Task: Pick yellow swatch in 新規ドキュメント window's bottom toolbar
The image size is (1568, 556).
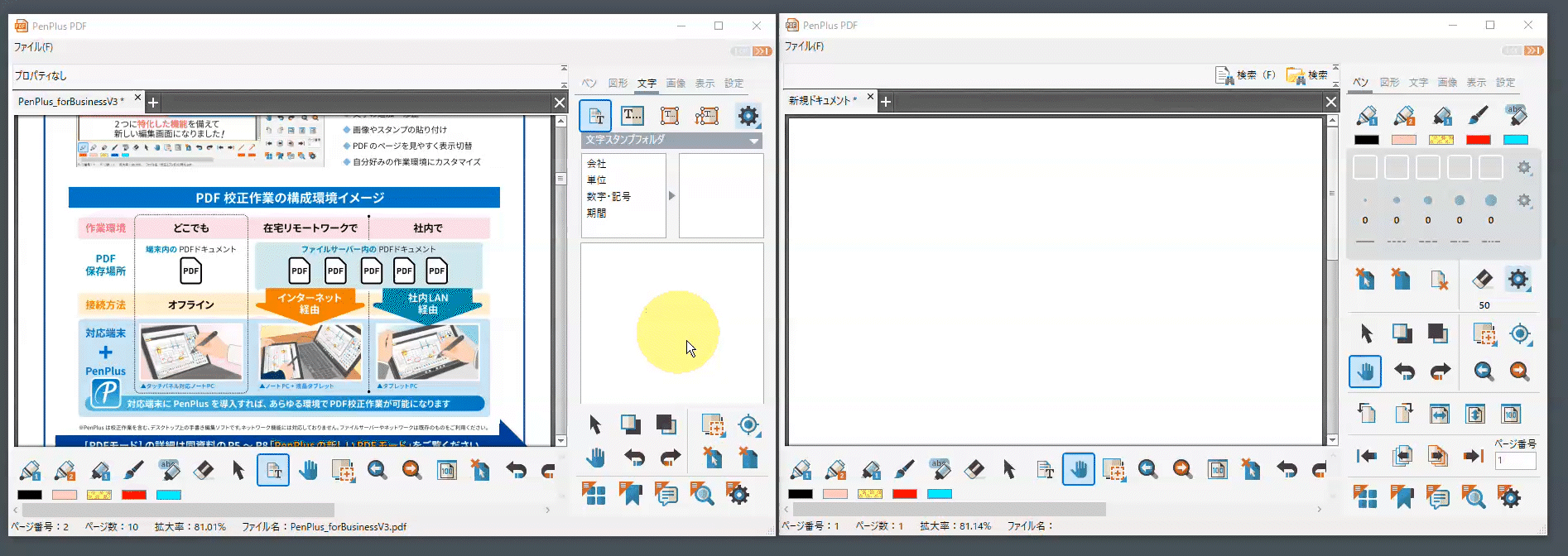Action: coord(870,494)
